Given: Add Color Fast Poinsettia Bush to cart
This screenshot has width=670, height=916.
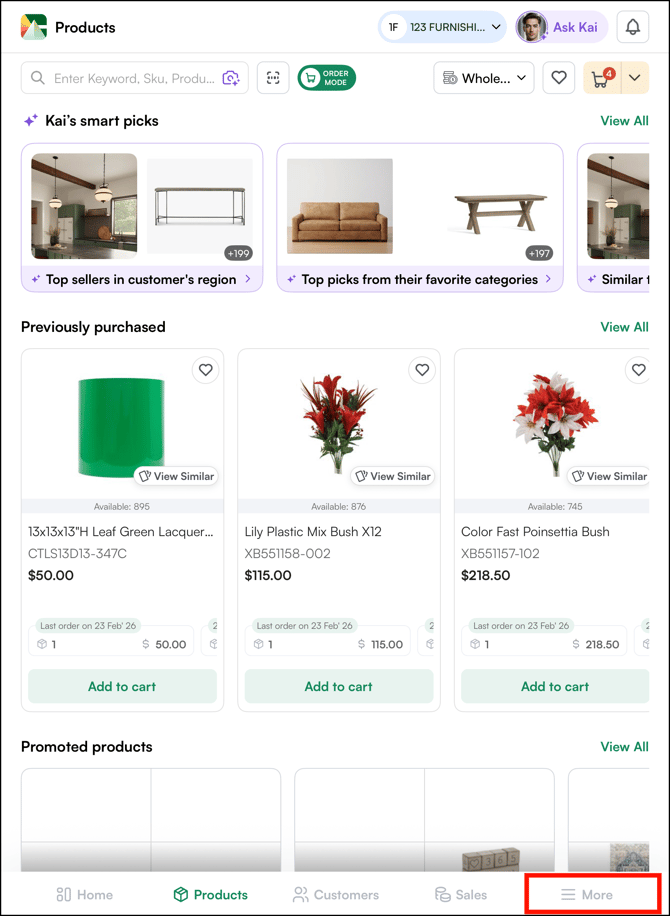Looking at the screenshot, I should click(x=555, y=687).
